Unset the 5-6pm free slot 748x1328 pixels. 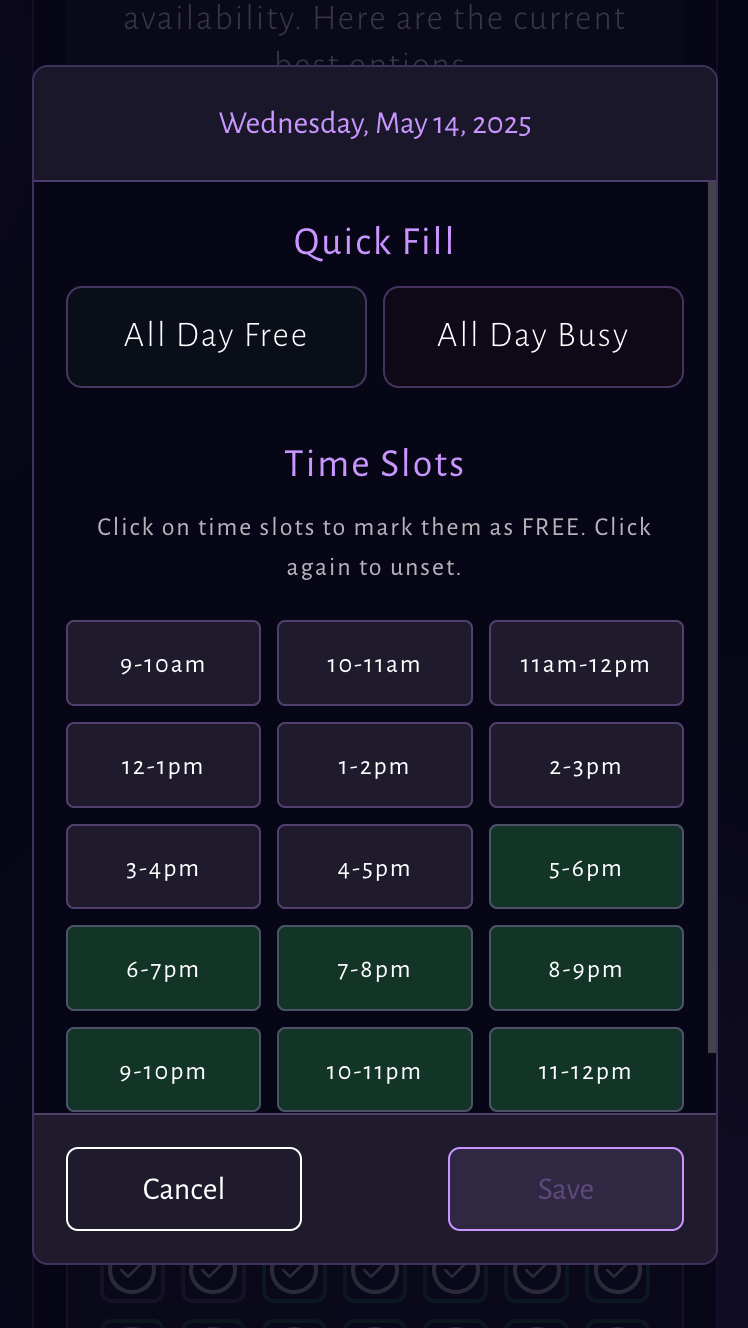coord(586,866)
